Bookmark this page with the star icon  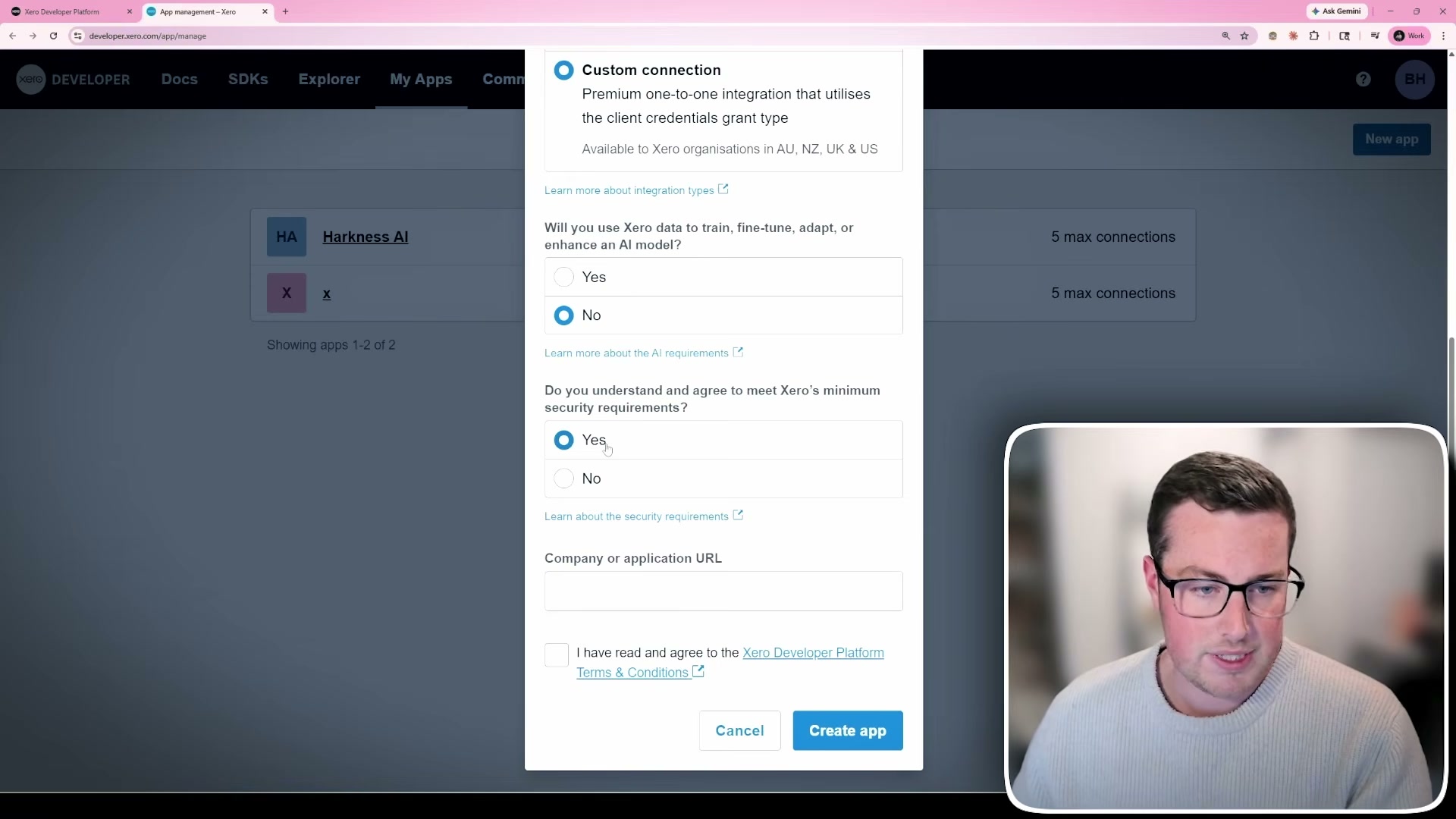[x=1244, y=36]
